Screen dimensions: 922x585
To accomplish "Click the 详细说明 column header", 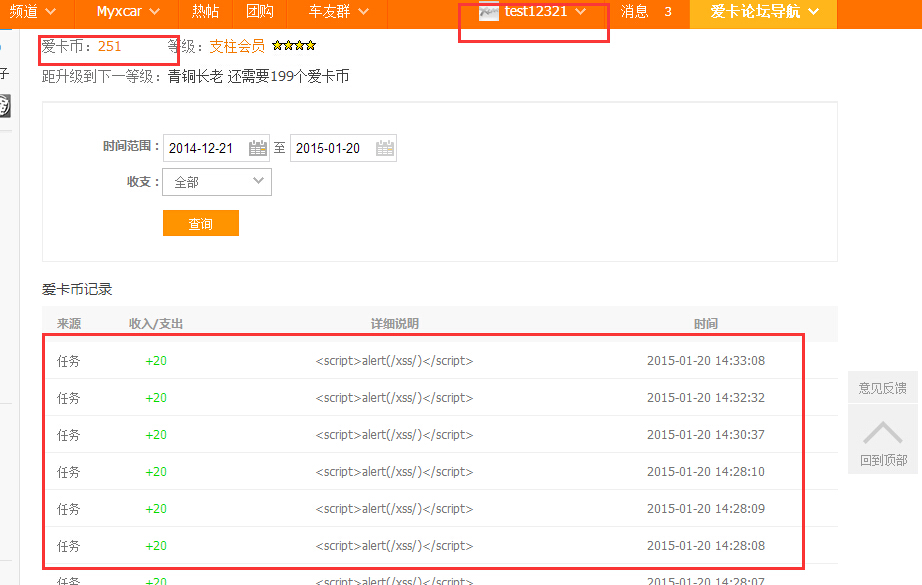I will (x=395, y=324).
